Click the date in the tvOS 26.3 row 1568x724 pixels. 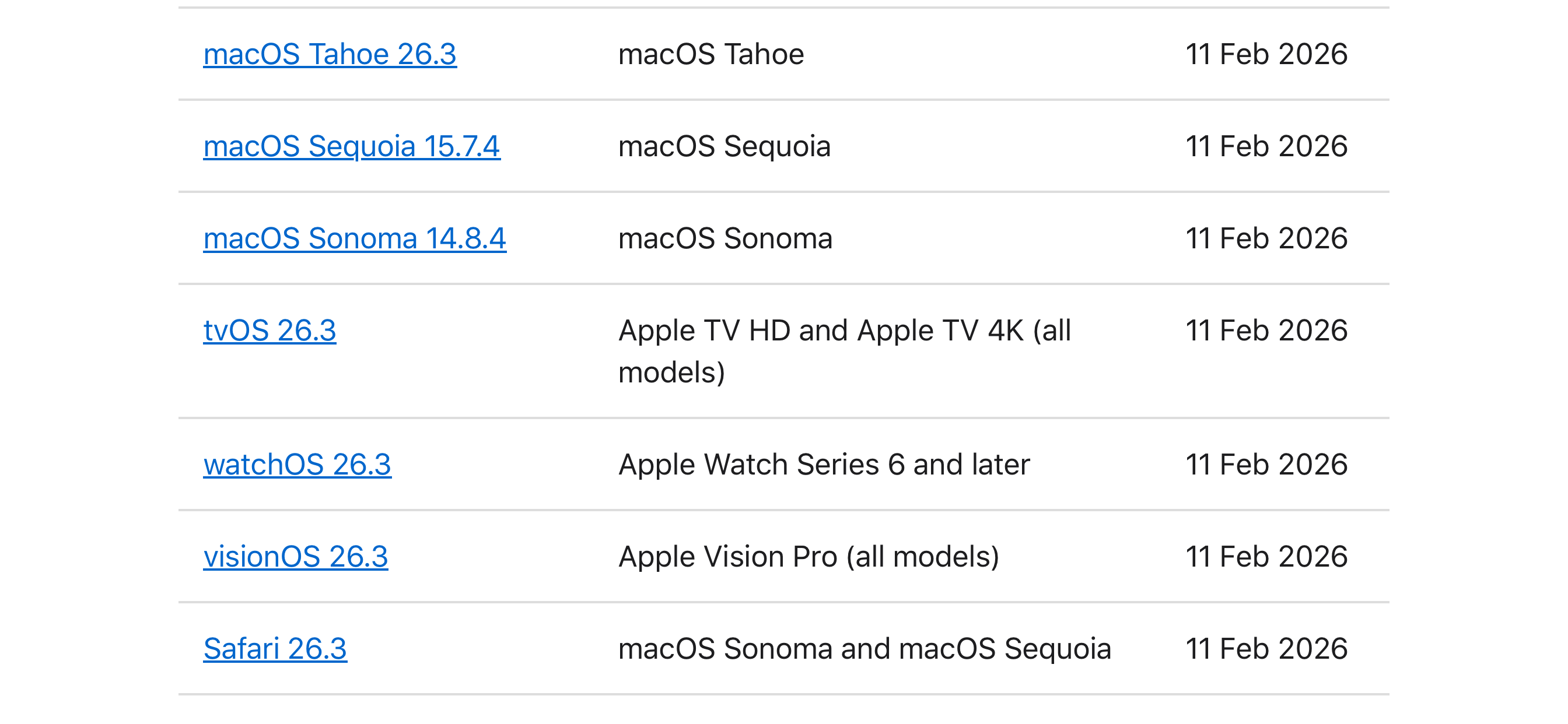point(1266,331)
